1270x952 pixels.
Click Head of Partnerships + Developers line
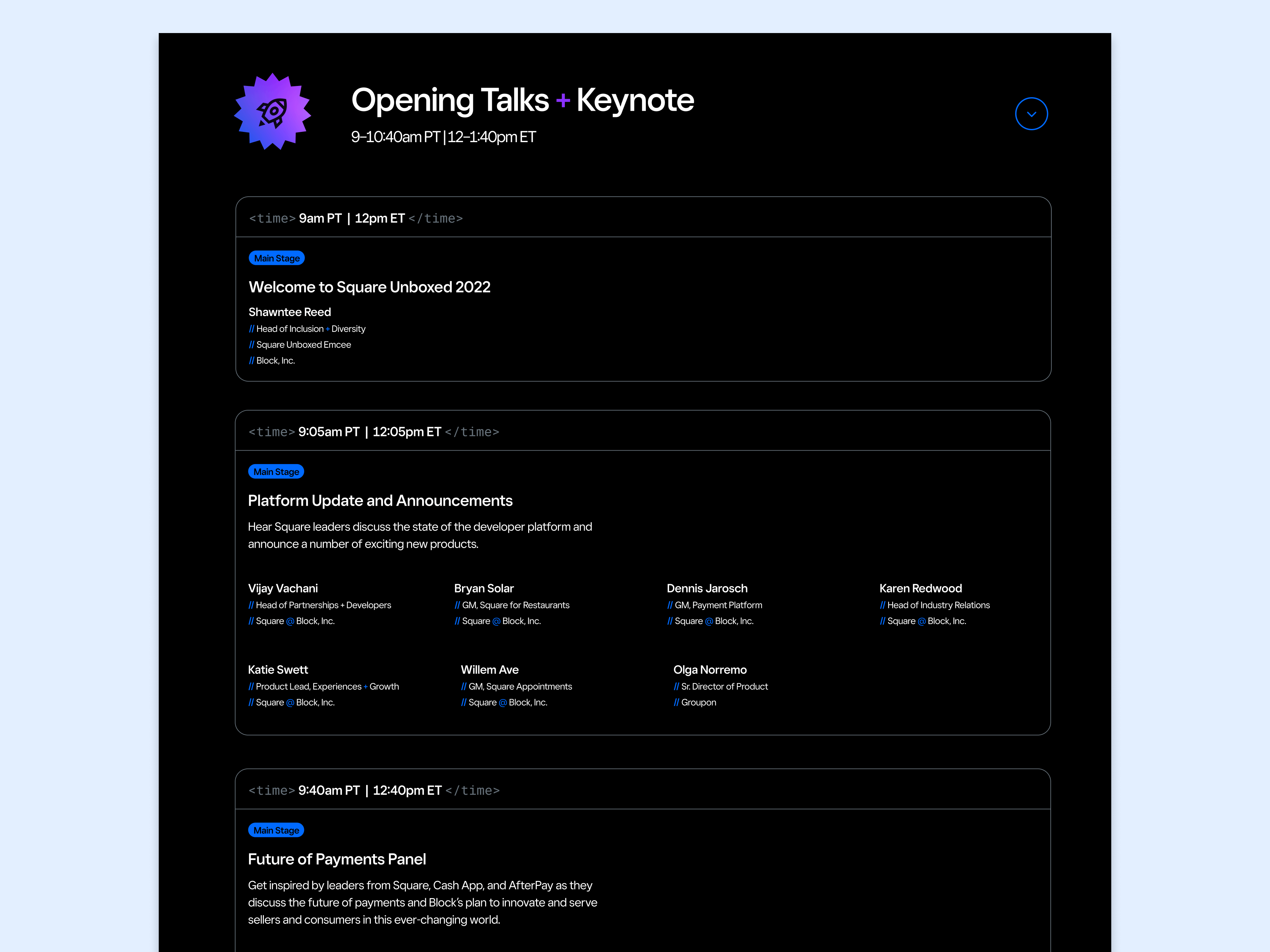[319, 605]
